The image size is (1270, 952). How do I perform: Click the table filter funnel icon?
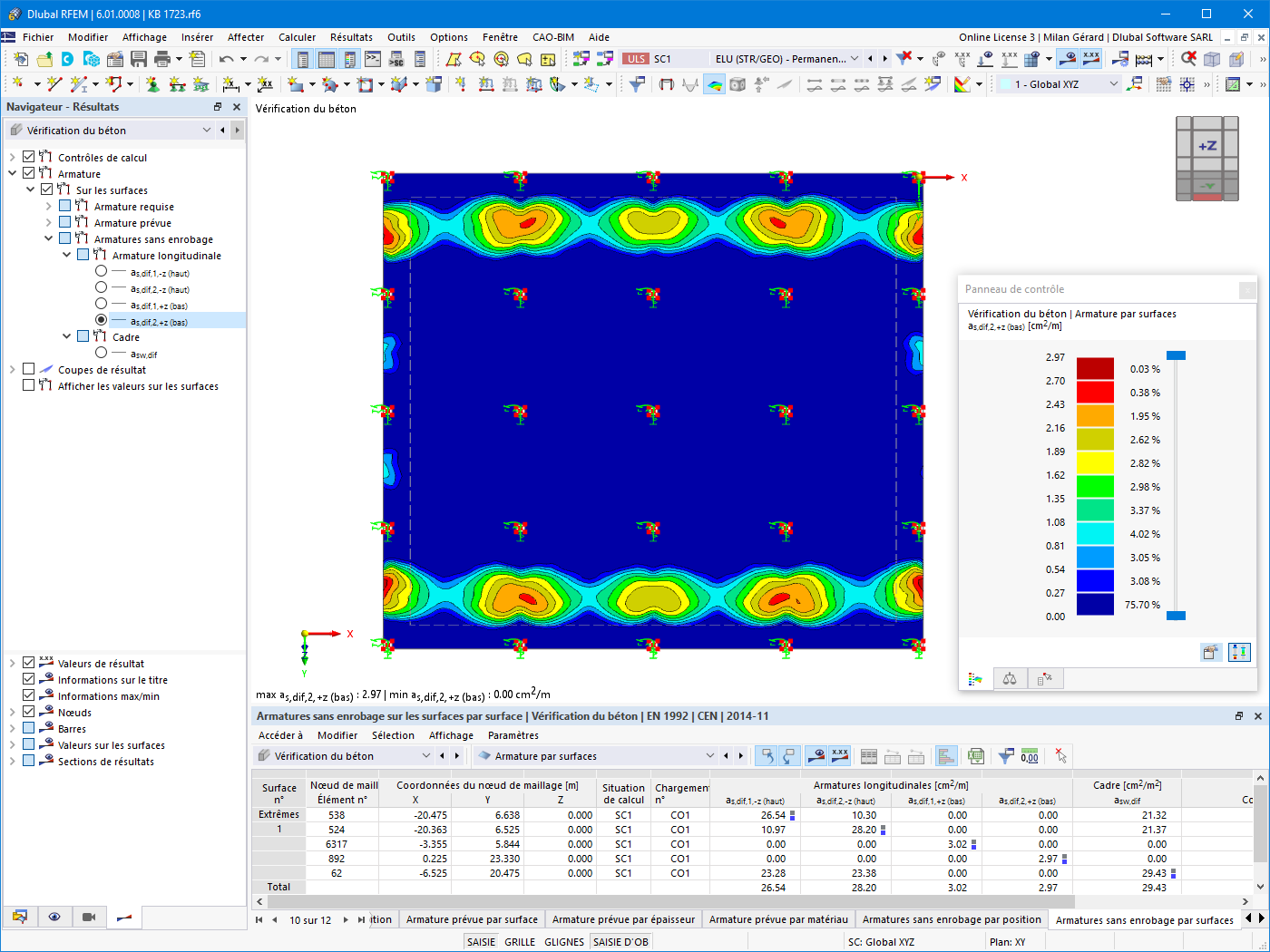coord(1006,756)
